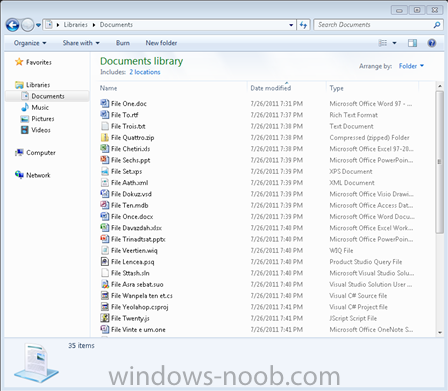Viewport: 448px width, 391px height.
Task: Click the Documents library thumbnail in details pane
Action: [x=36, y=362]
